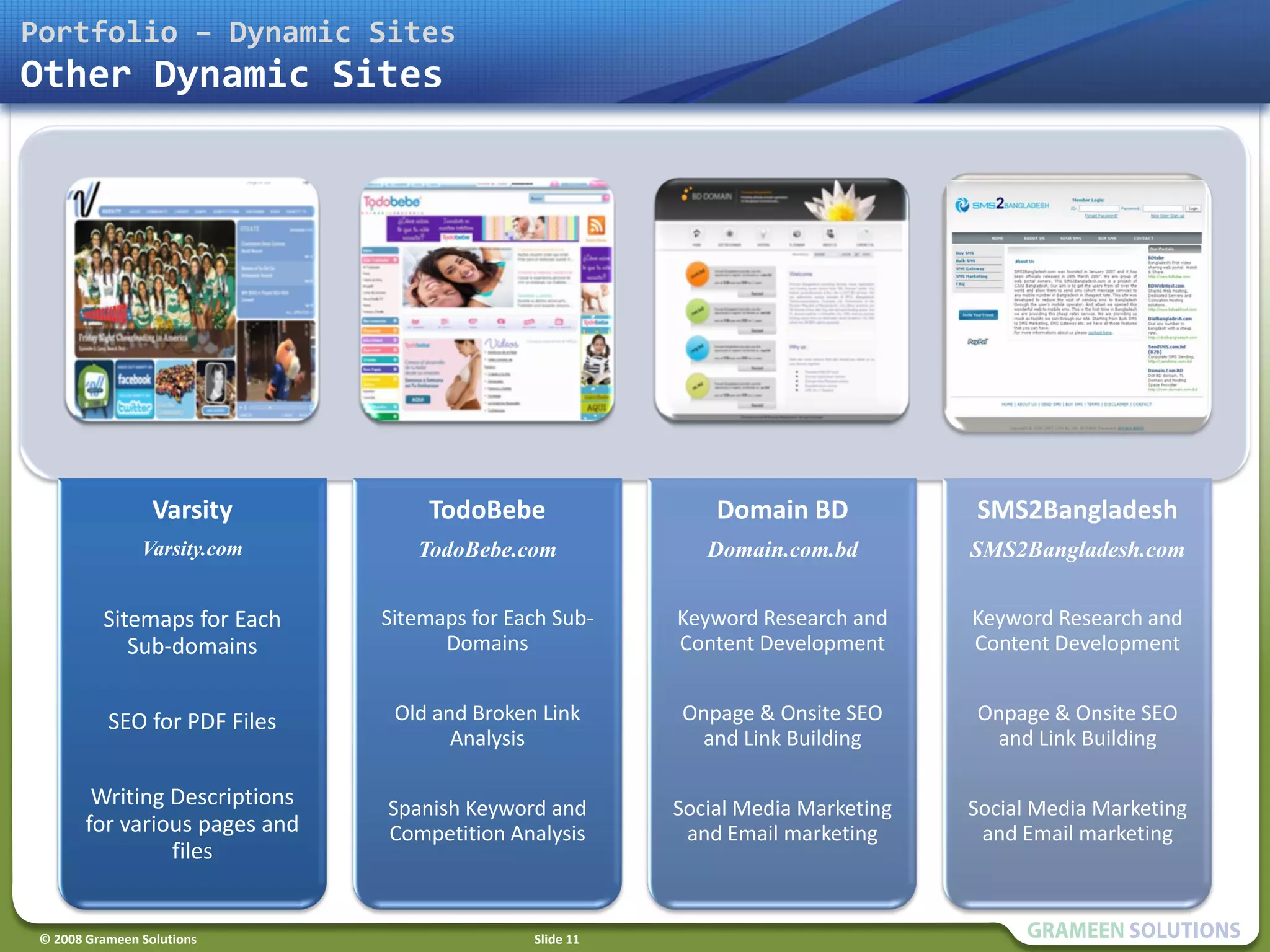This screenshot has height=952, width=1270.
Task: Click the 'Slide 11' footer label
Action: coord(556,939)
